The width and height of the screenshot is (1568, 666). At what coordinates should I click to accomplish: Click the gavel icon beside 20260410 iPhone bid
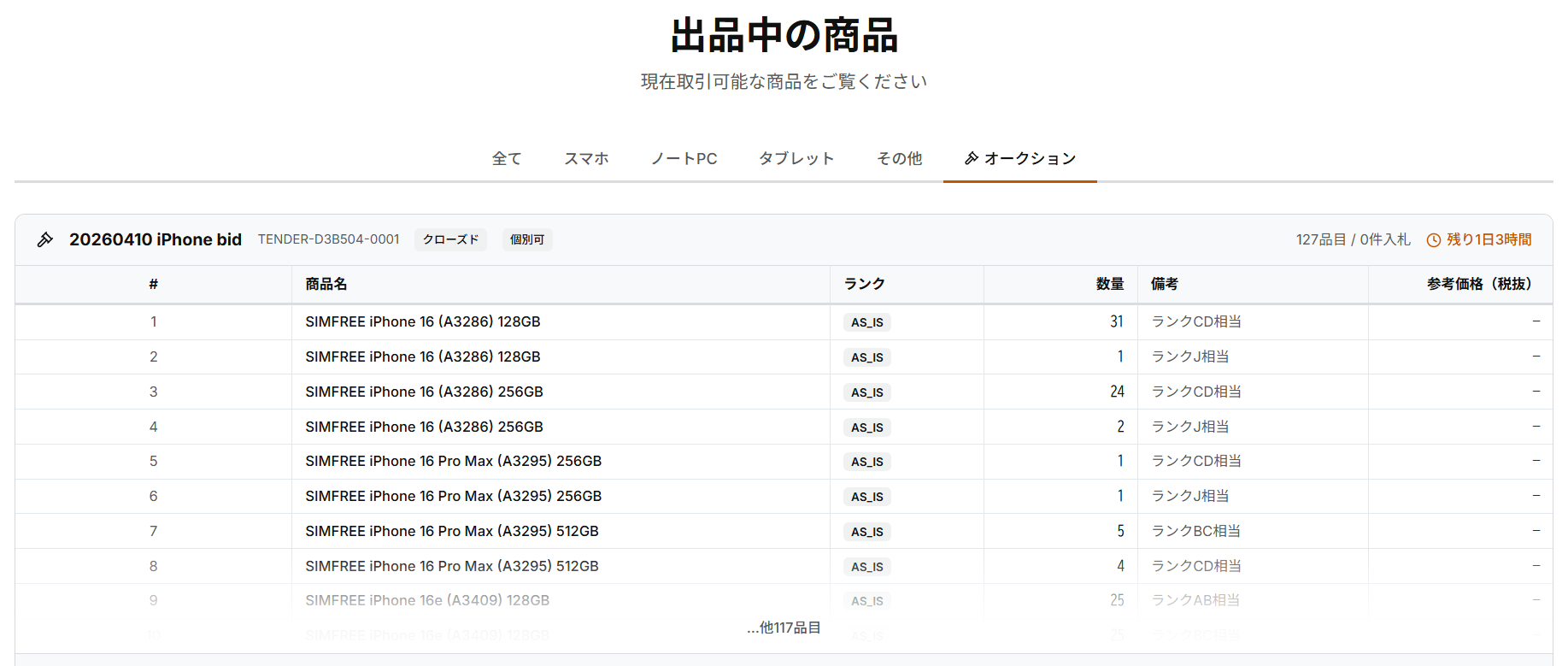pos(45,240)
